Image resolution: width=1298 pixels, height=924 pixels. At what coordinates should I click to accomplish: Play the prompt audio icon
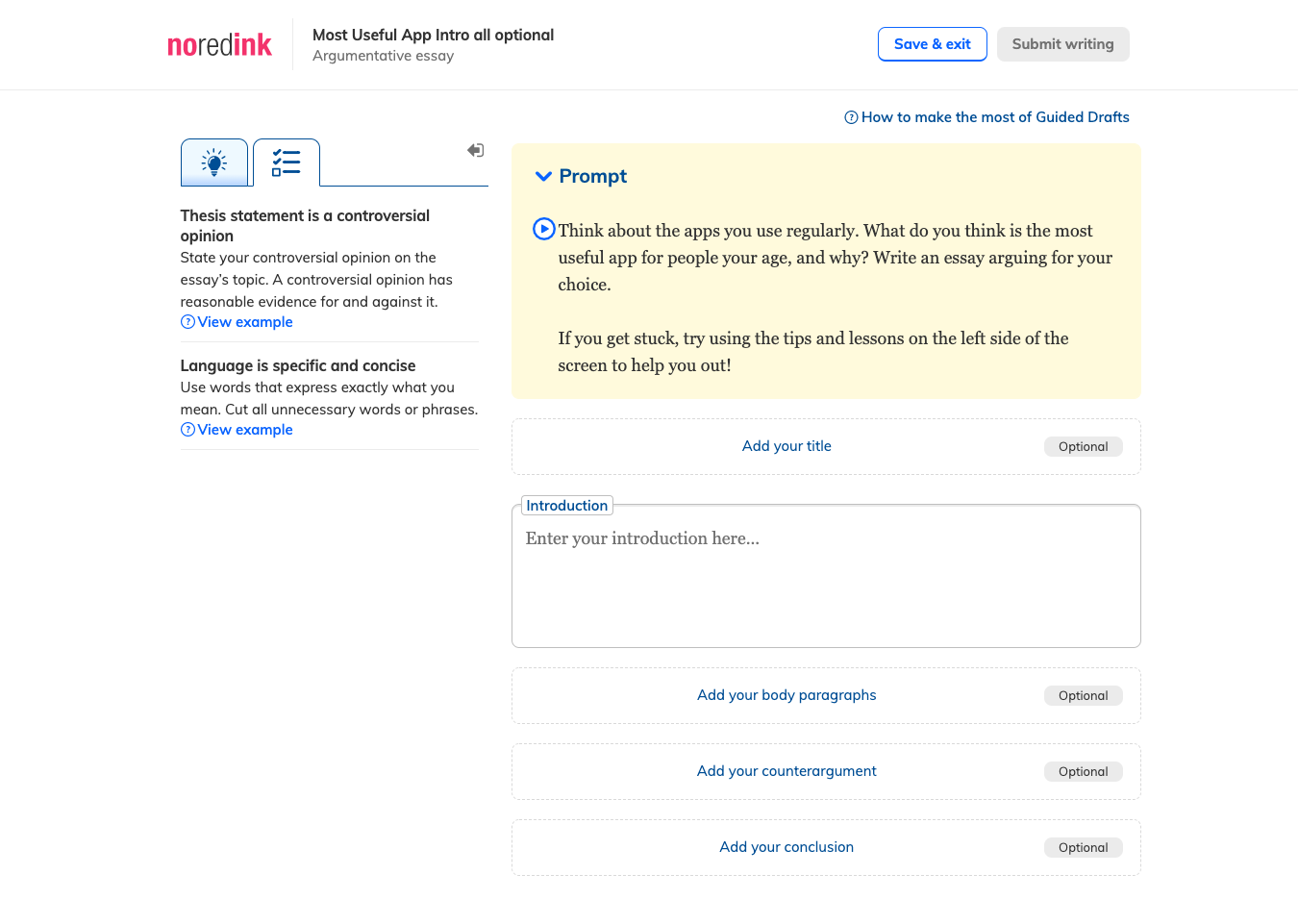544,229
